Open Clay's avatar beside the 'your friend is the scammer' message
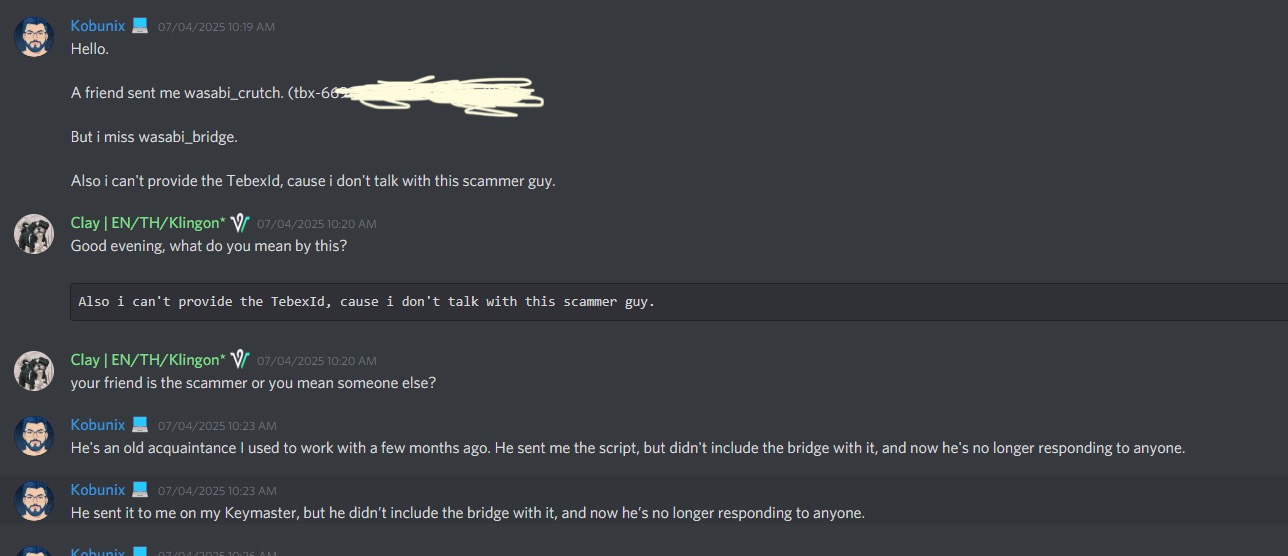This screenshot has width=1288, height=556. pos(34,371)
